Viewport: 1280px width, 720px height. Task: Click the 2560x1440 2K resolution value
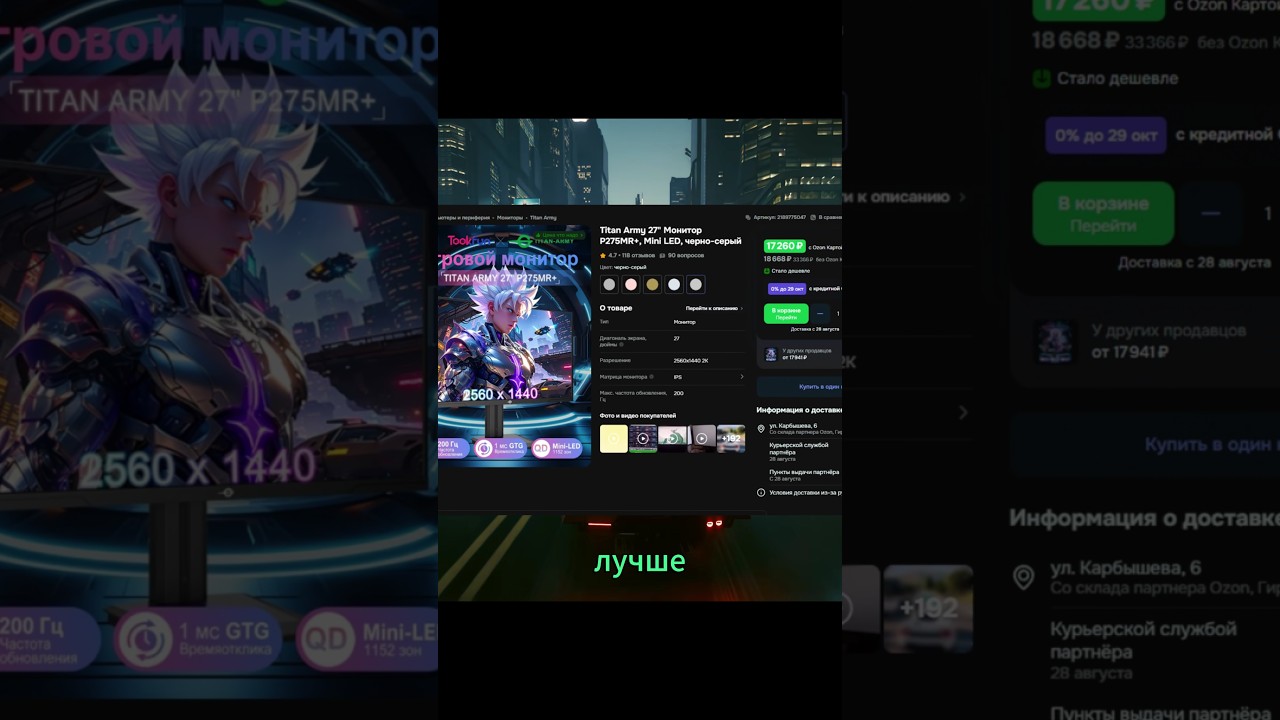691,360
